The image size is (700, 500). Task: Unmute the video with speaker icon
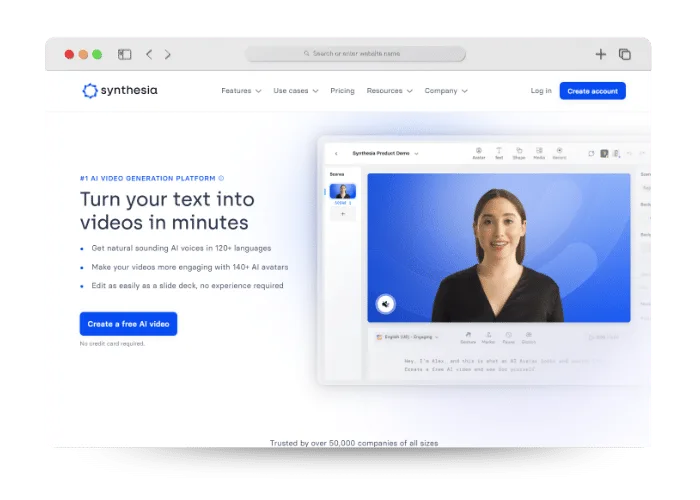pyautogui.click(x=385, y=304)
